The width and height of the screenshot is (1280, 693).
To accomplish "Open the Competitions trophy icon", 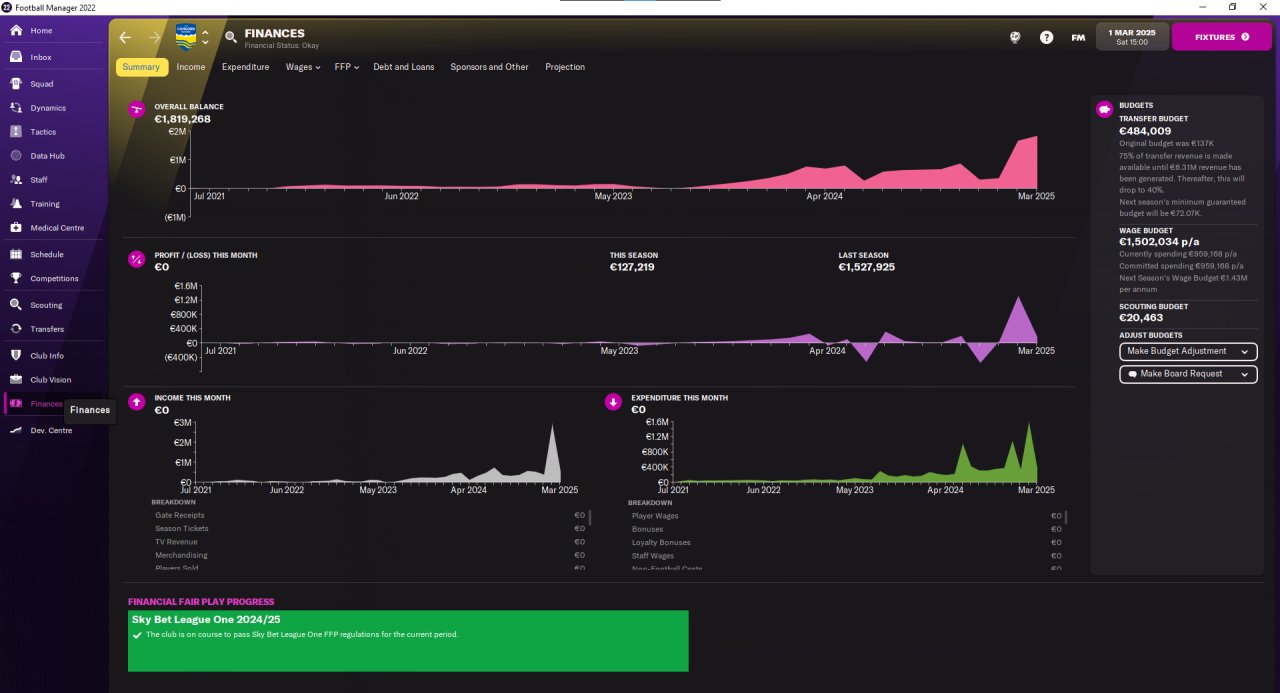I will (x=16, y=279).
